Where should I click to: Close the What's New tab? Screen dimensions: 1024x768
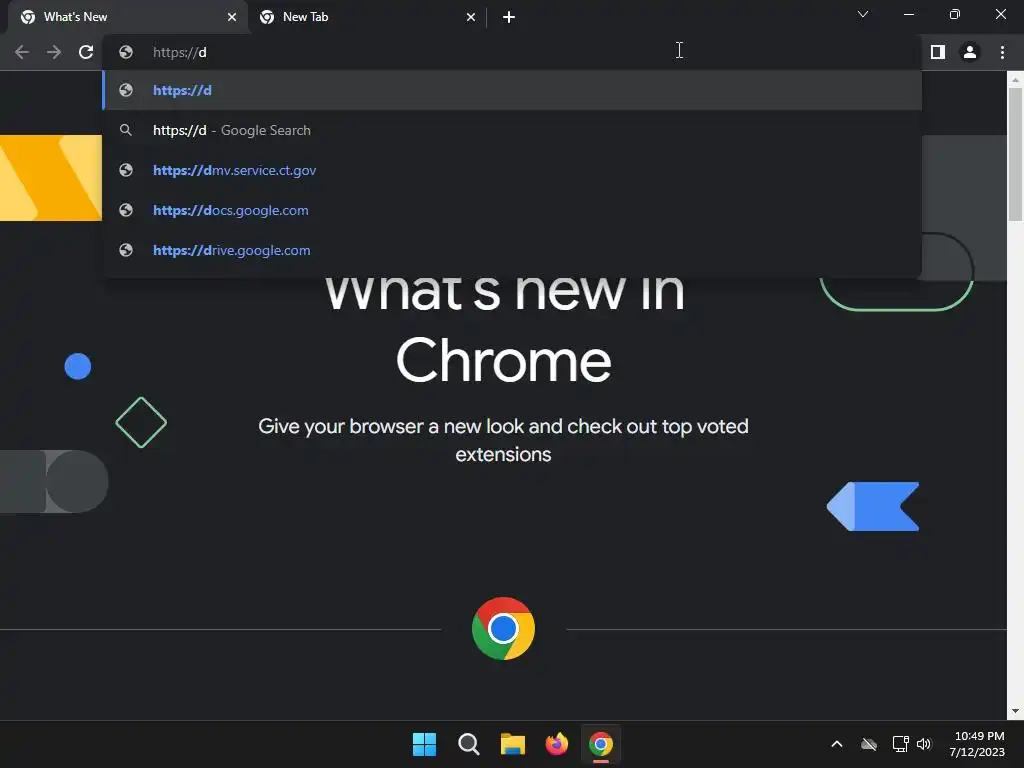tap(232, 17)
